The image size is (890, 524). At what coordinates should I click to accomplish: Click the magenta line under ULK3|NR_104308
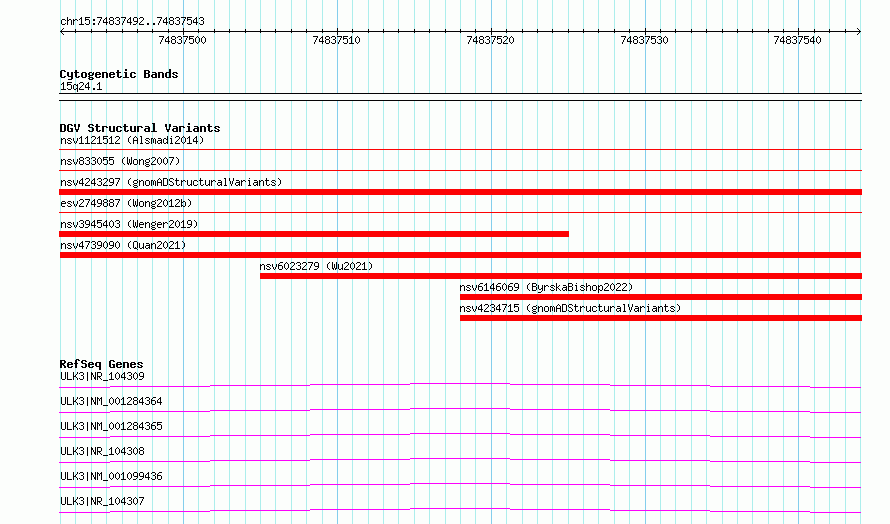[460, 460]
